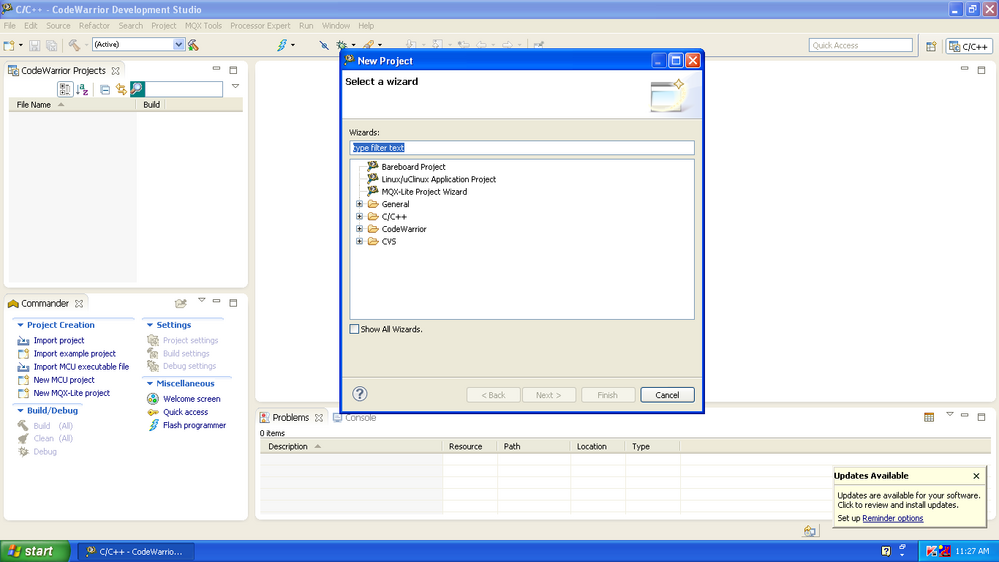Open the (Active) build configuration dropdown
This screenshot has width=999, height=562.
pyautogui.click(x=178, y=45)
